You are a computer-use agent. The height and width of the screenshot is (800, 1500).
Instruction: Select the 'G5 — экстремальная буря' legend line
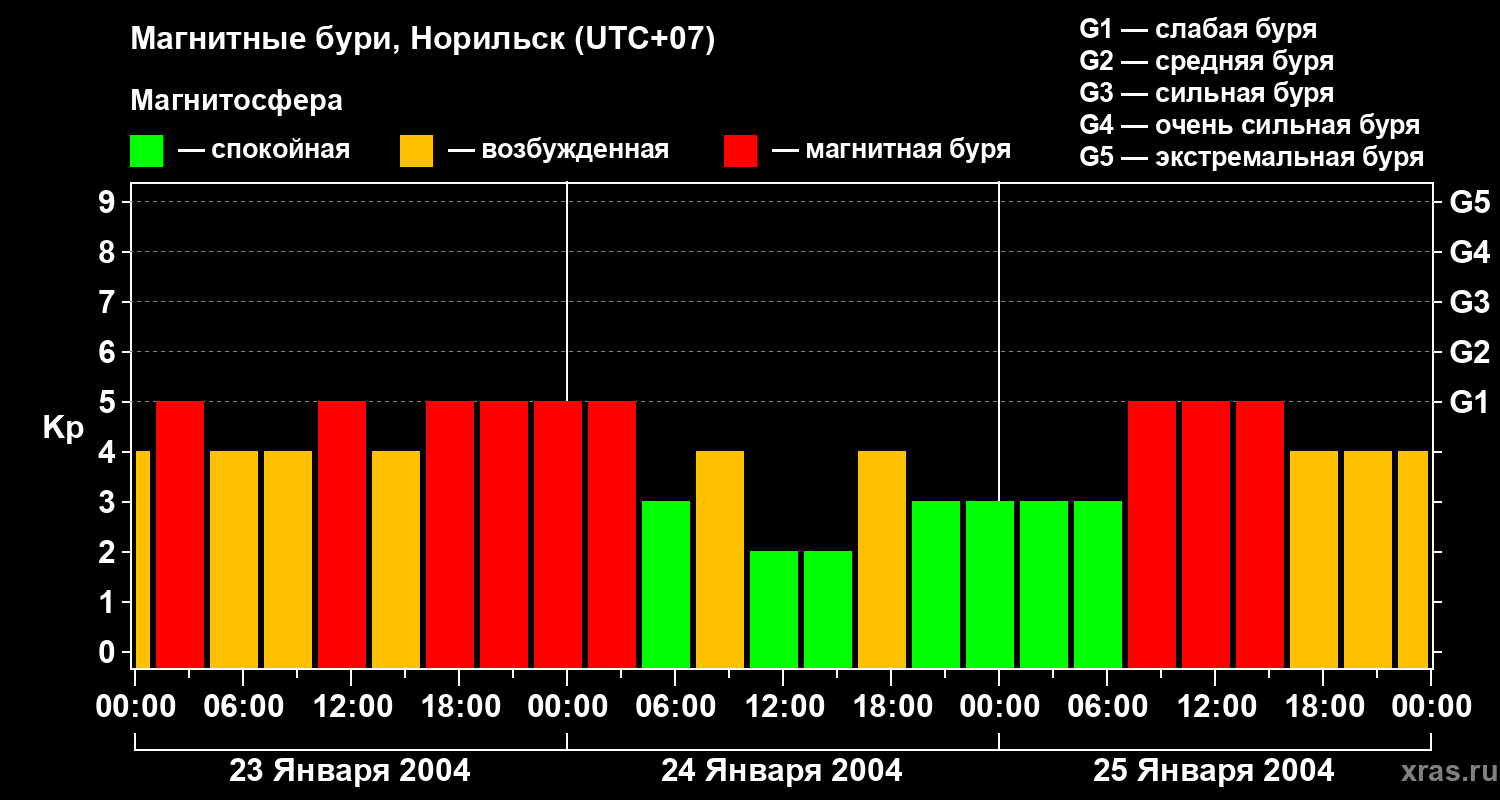tap(1252, 157)
